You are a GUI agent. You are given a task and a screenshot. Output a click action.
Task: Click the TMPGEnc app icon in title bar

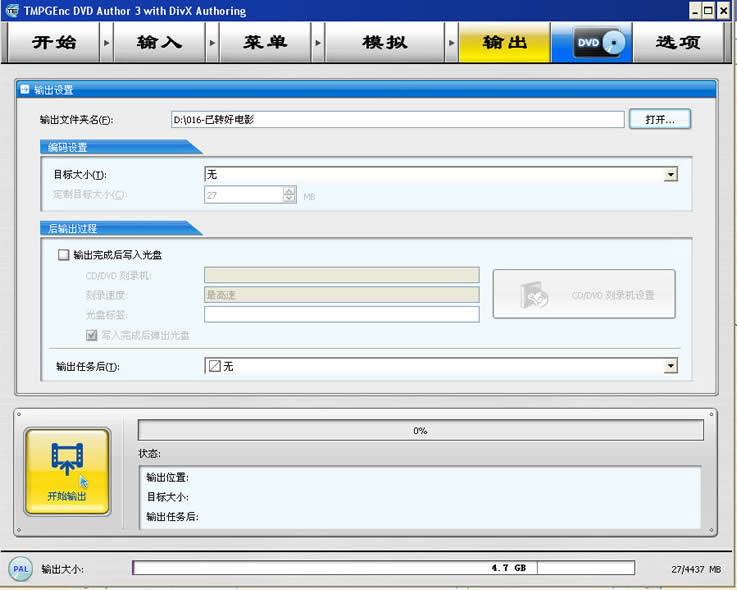12,10
